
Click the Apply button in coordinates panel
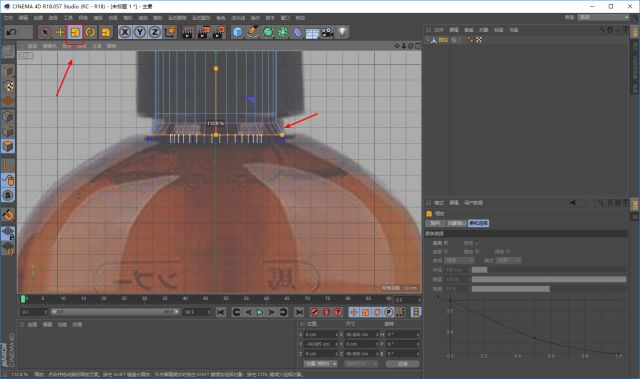point(402,363)
